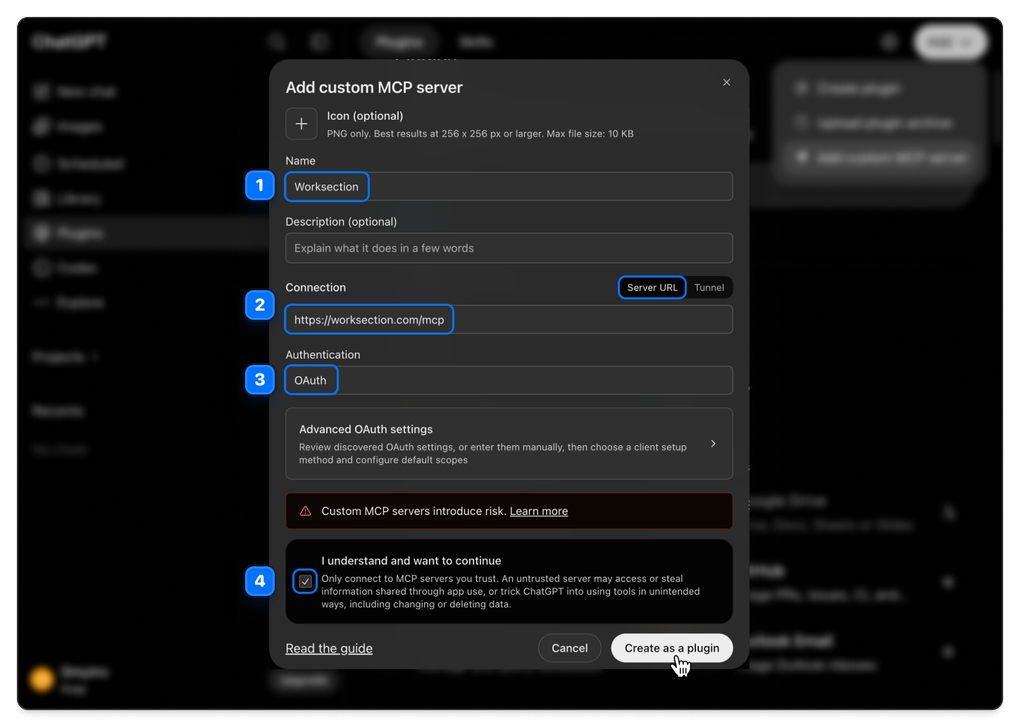
Task: Click the Icon (optional) label text
Action: [x=365, y=116]
